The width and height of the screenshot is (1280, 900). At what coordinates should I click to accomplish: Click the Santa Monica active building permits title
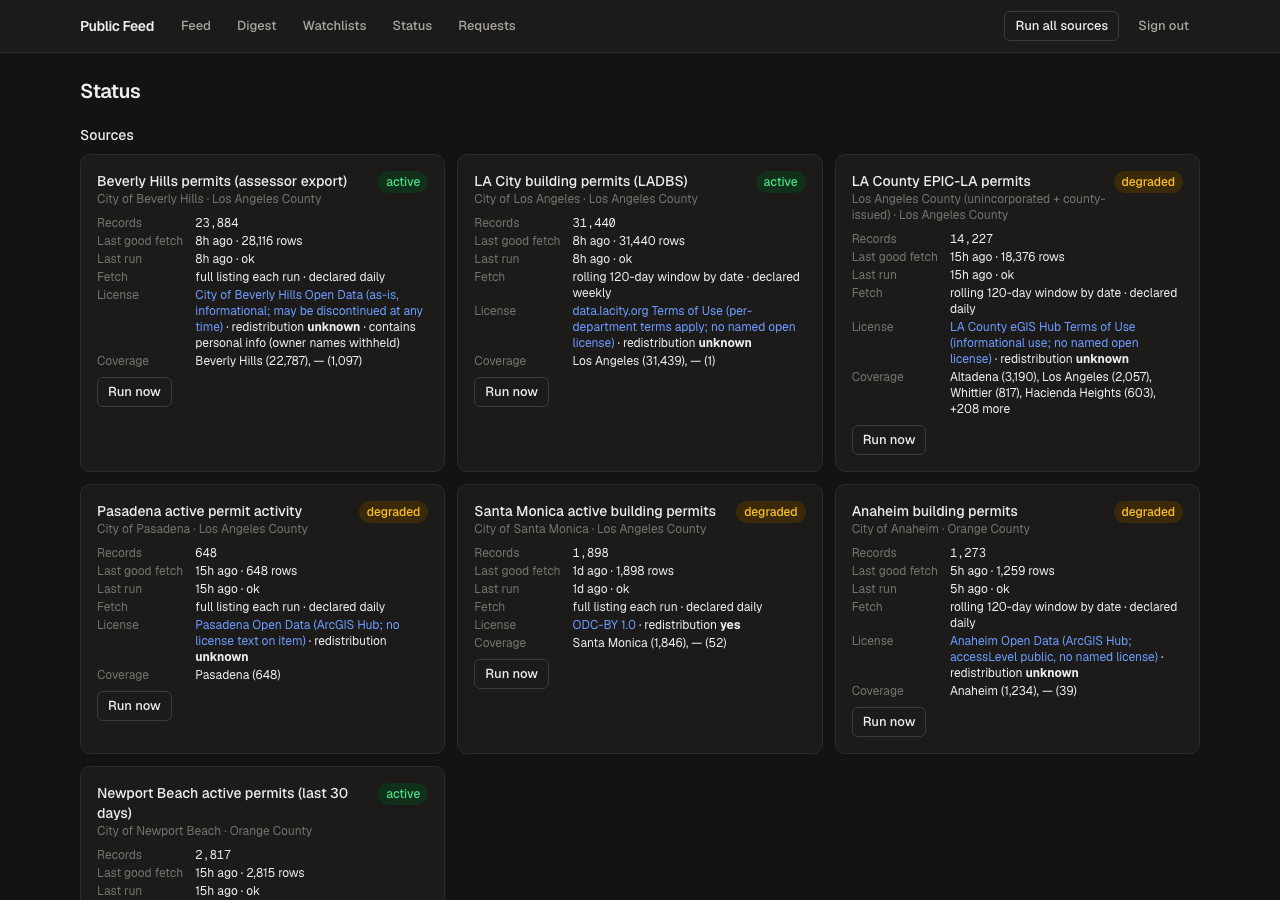[x=595, y=511]
